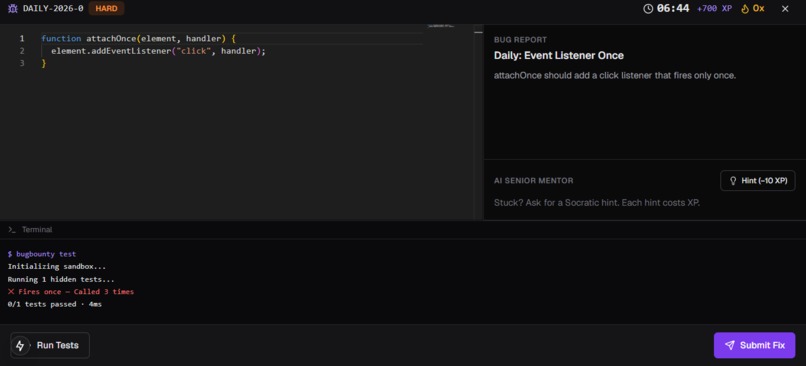Submit Fix for the challenge

754,345
